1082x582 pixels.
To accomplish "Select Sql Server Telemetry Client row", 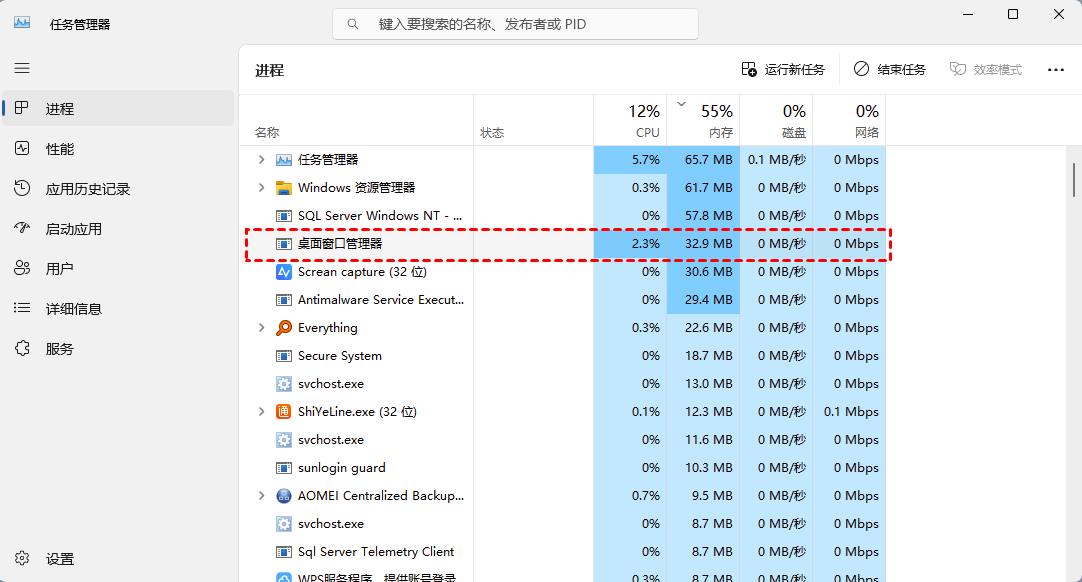I will [562, 552].
